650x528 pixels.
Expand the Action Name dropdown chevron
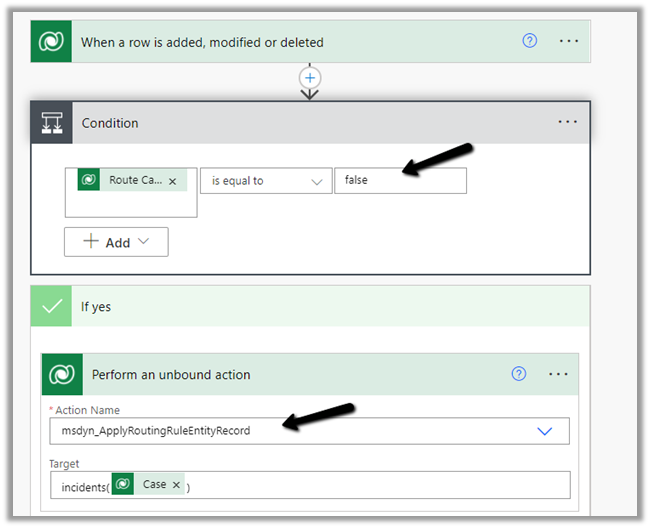tap(545, 431)
